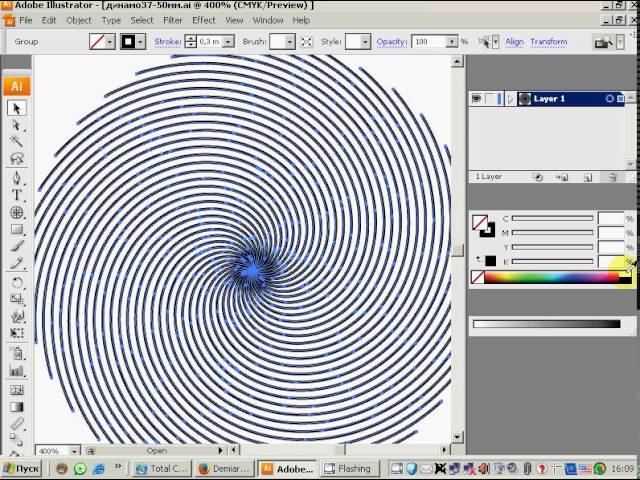Click Create New Layer icon in Layers panel
The image size is (640, 480).
click(x=588, y=177)
